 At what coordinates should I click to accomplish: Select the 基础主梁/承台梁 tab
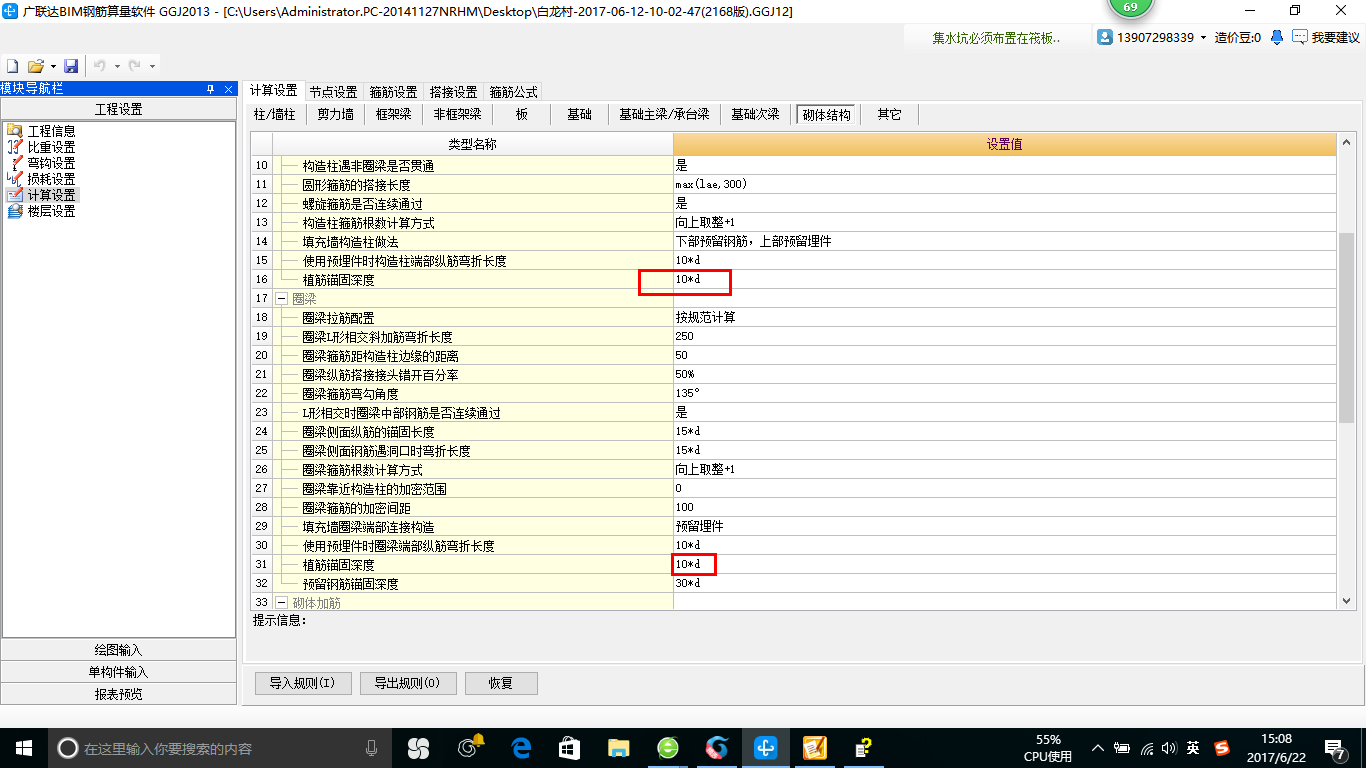click(664, 114)
